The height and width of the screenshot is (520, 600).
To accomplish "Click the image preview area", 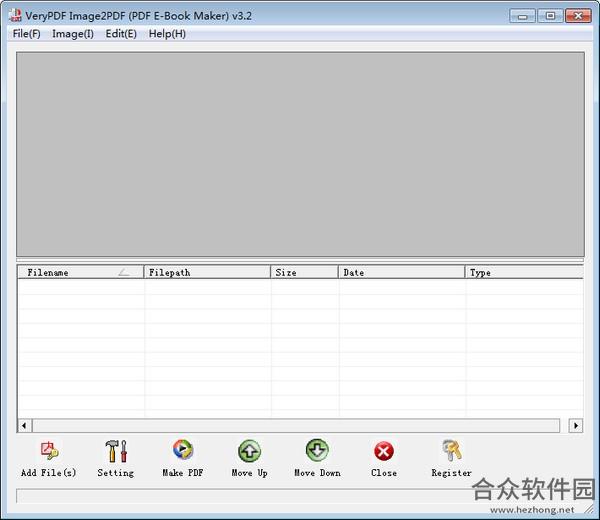I will click(300, 154).
